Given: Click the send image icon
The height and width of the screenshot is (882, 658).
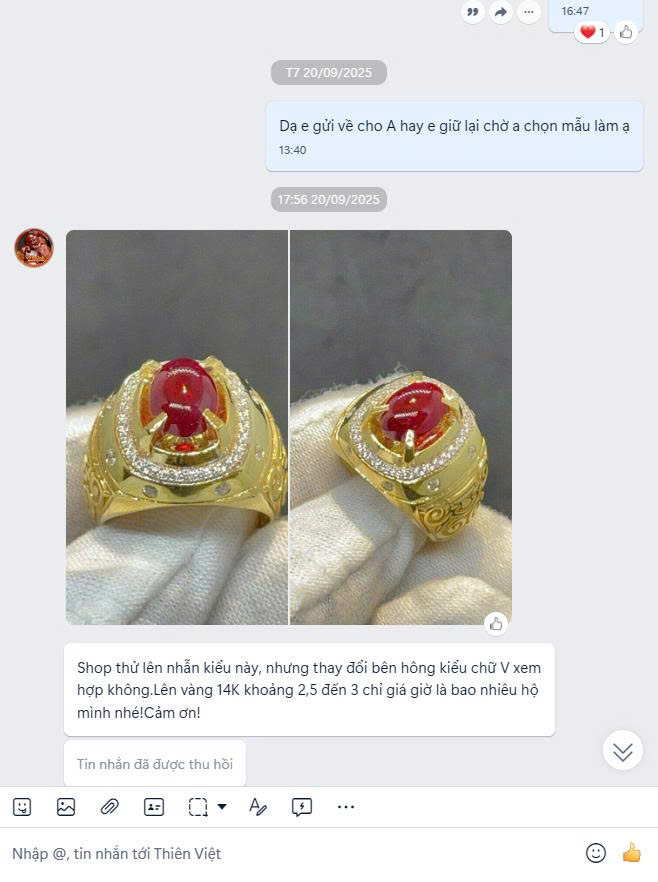Looking at the screenshot, I should click(66, 807).
